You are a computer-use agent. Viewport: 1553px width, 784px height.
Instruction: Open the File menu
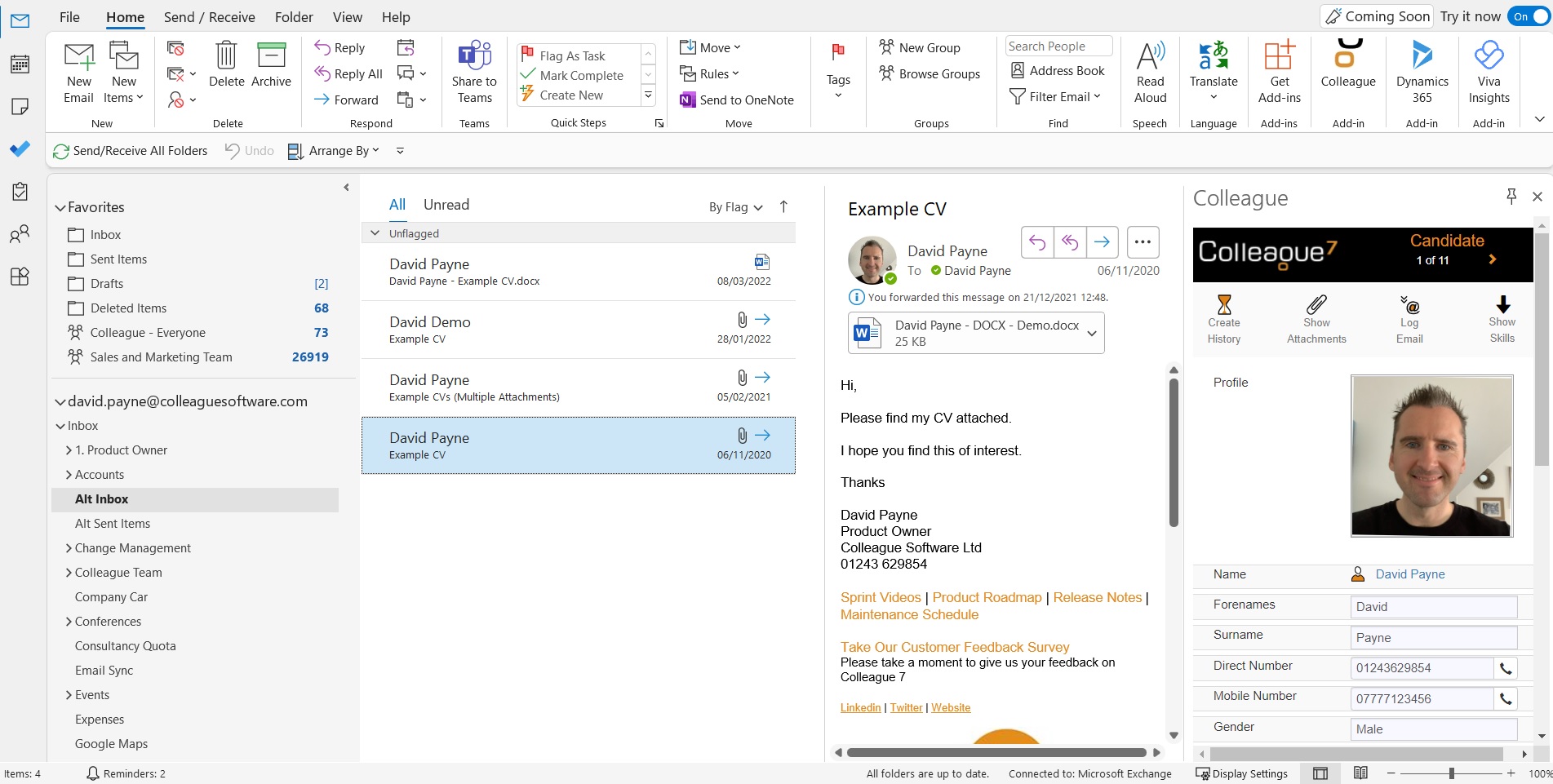tap(70, 17)
